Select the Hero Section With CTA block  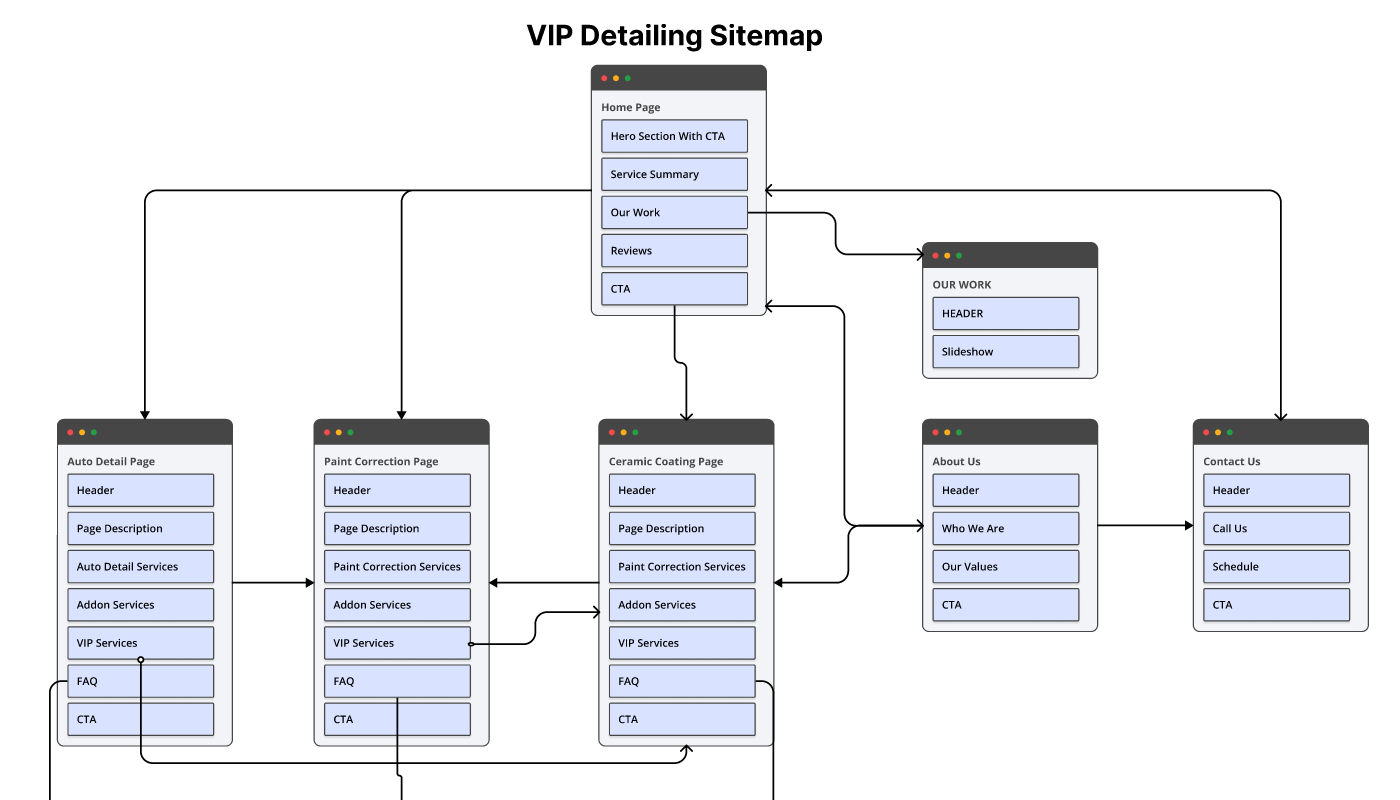click(x=674, y=136)
